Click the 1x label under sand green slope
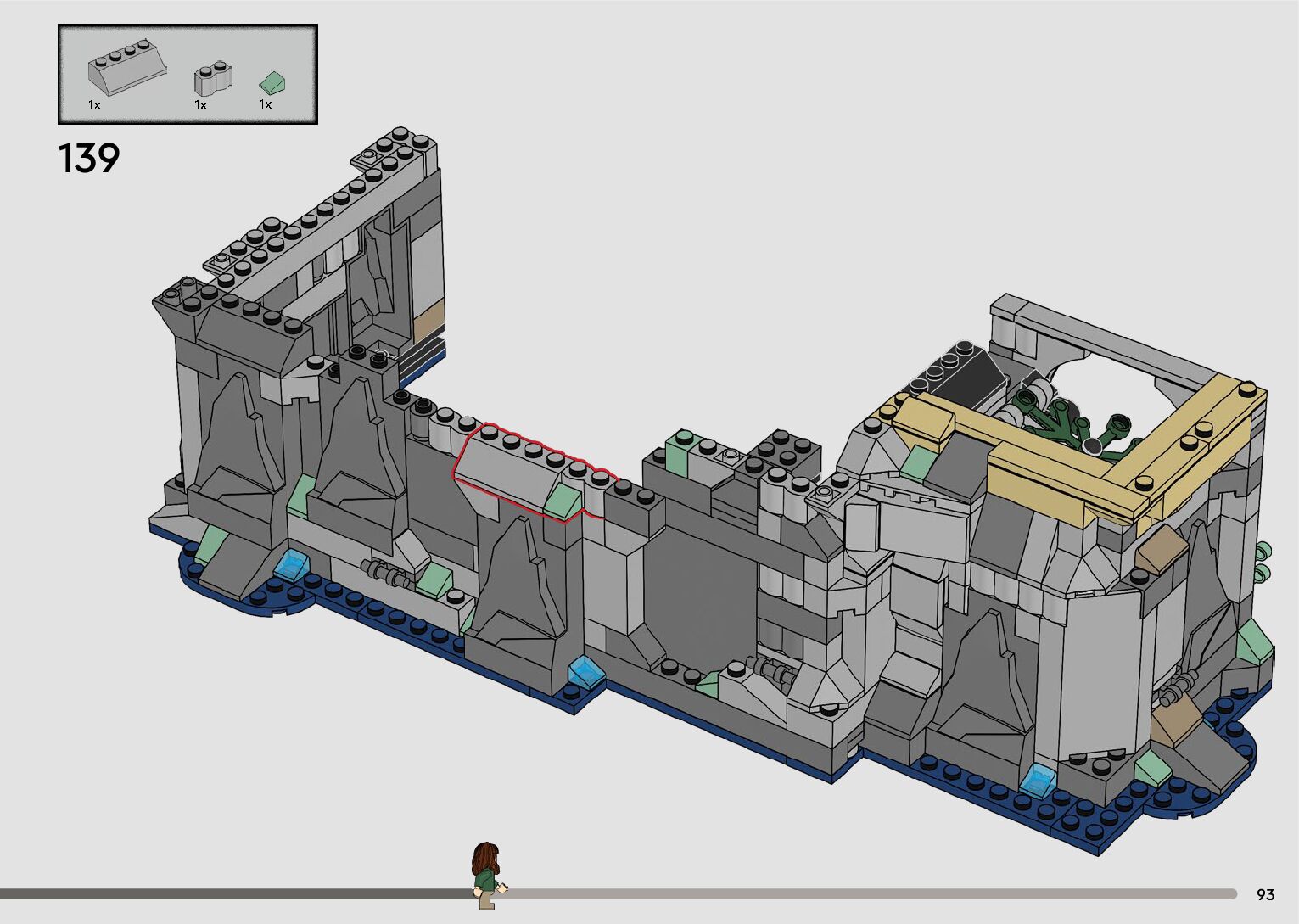Screen dimensions: 1299x924 [x=266, y=104]
